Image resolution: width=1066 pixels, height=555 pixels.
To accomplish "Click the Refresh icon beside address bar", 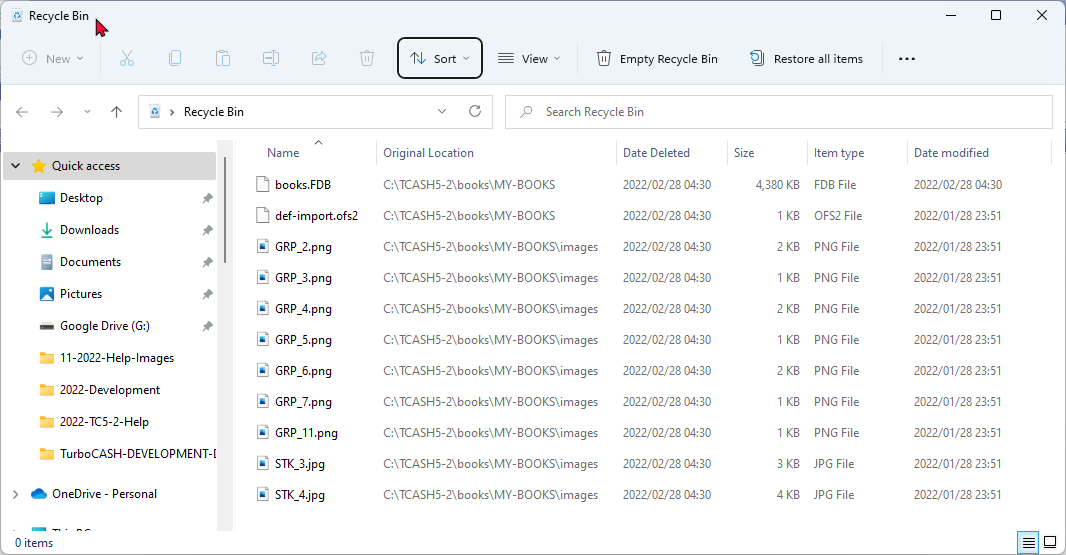I will 475,112.
